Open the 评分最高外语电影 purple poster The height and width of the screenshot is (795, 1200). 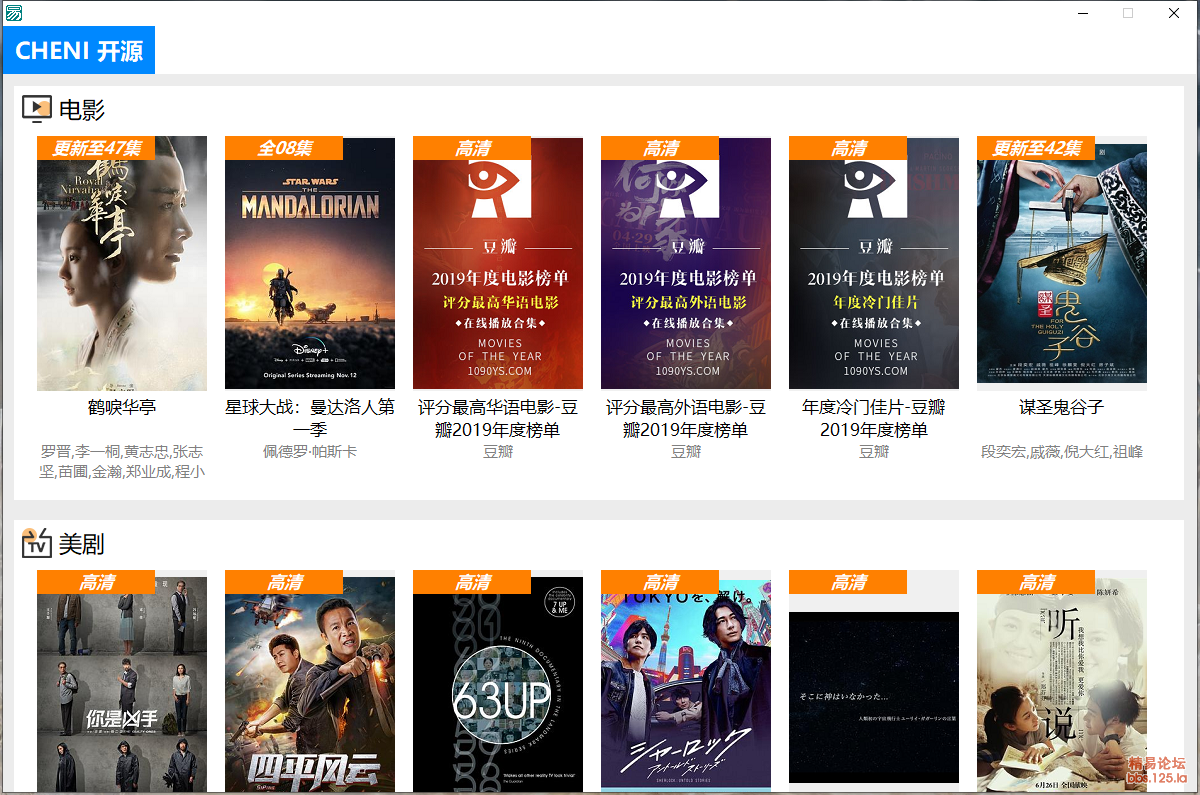point(686,263)
